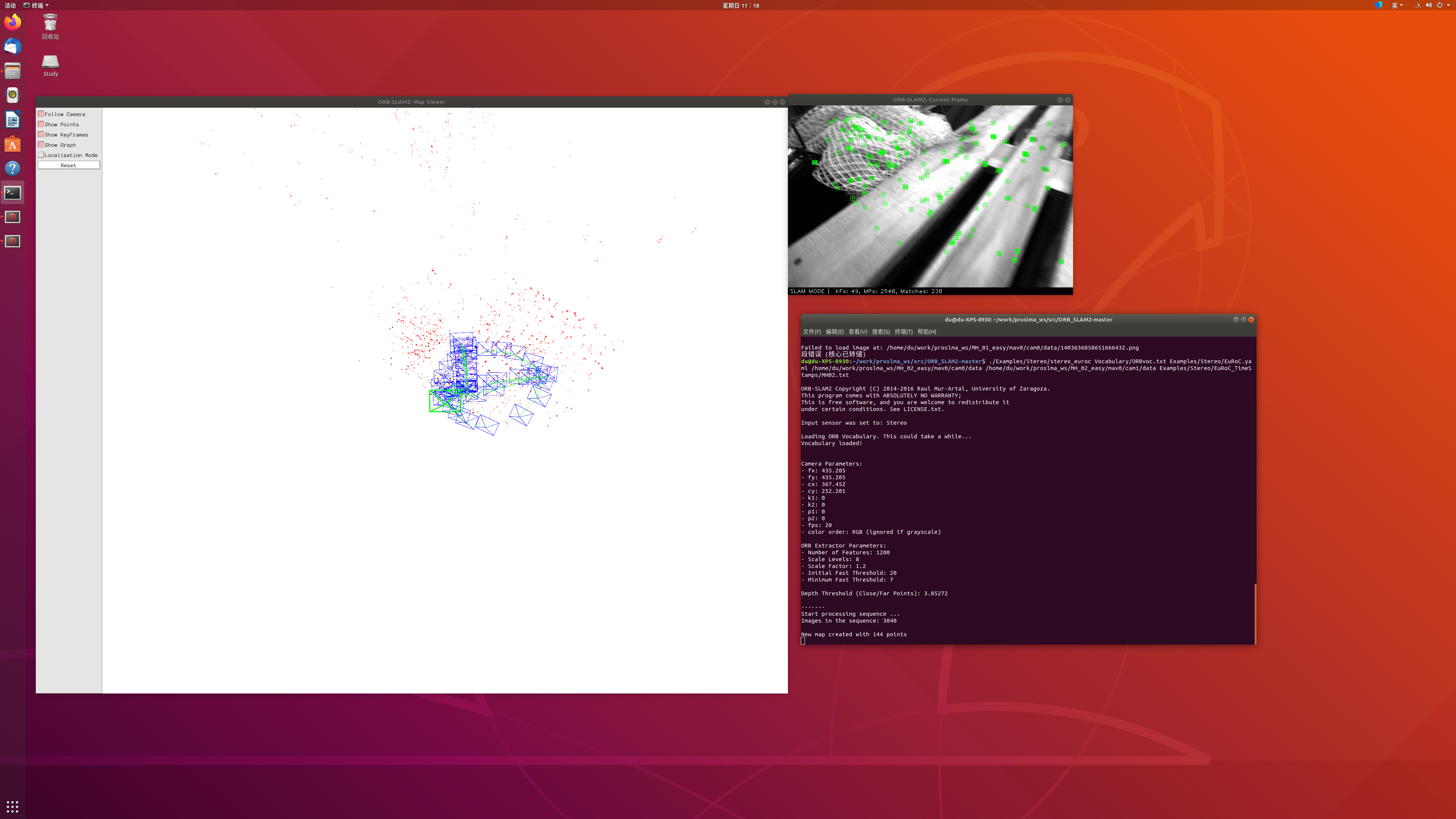1456x819 pixels.
Task: Disable Show KeyFrames in Map Viewer
Action: coord(41,135)
